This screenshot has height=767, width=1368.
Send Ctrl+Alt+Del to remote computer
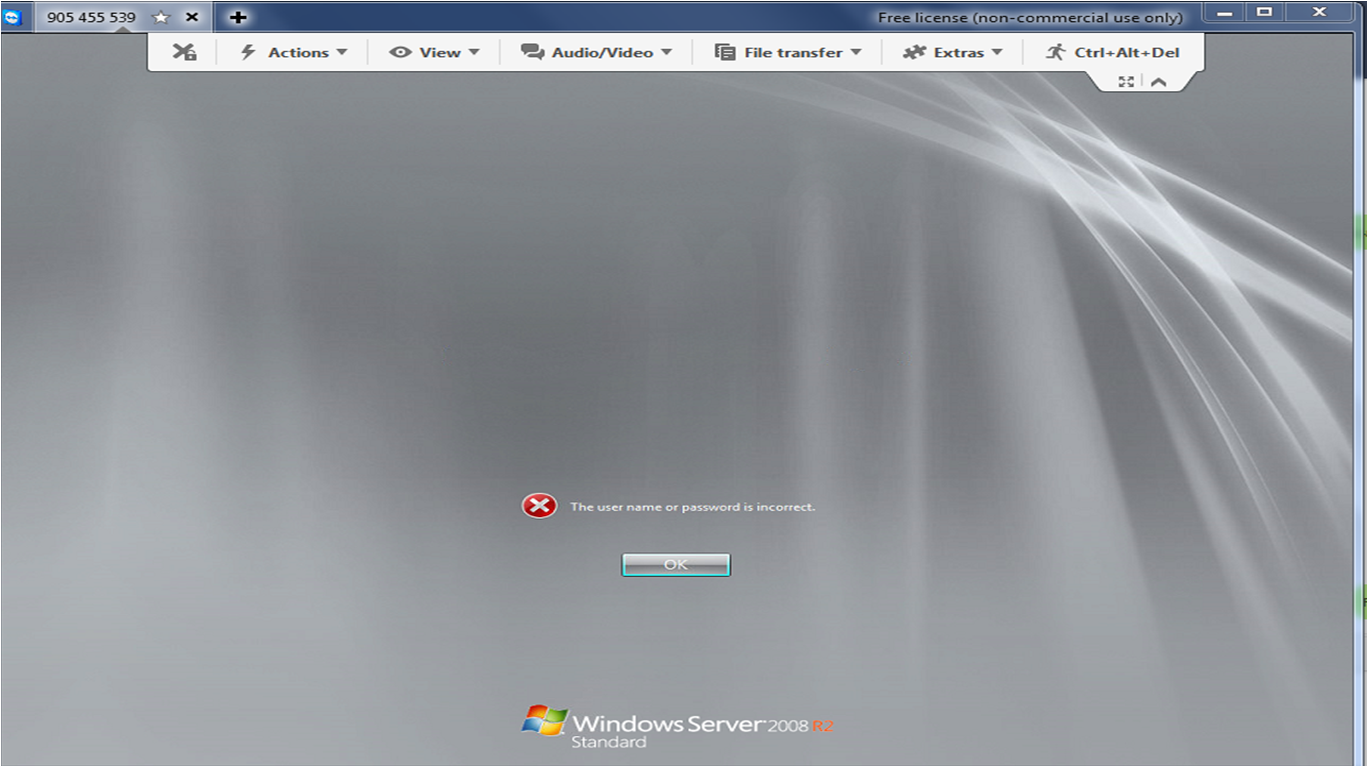point(1112,52)
